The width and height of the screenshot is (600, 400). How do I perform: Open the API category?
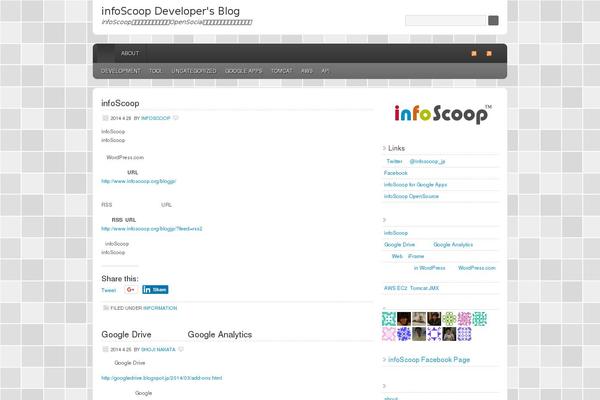[325, 71]
